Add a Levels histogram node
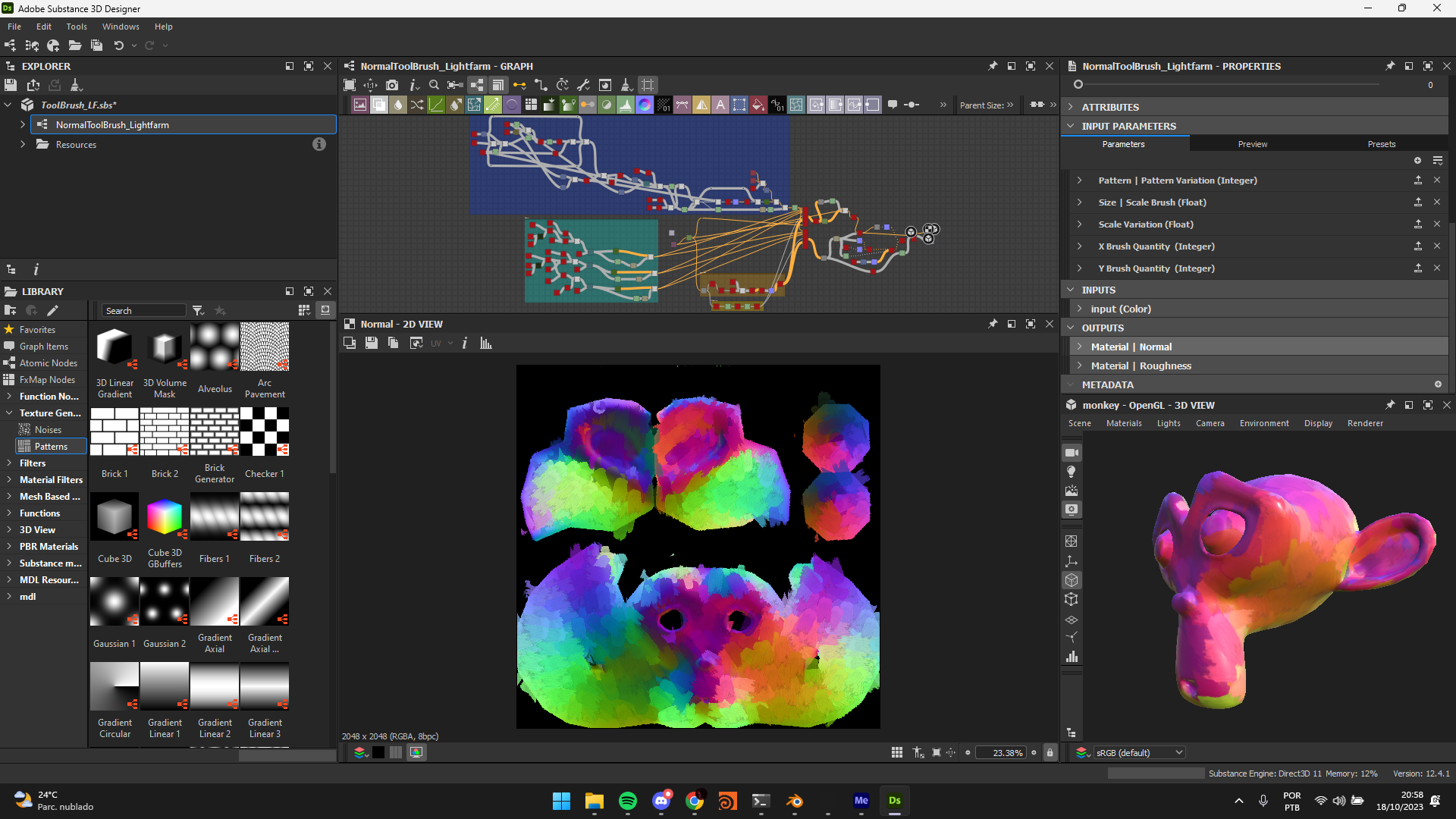 pyautogui.click(x=626, y=105)
